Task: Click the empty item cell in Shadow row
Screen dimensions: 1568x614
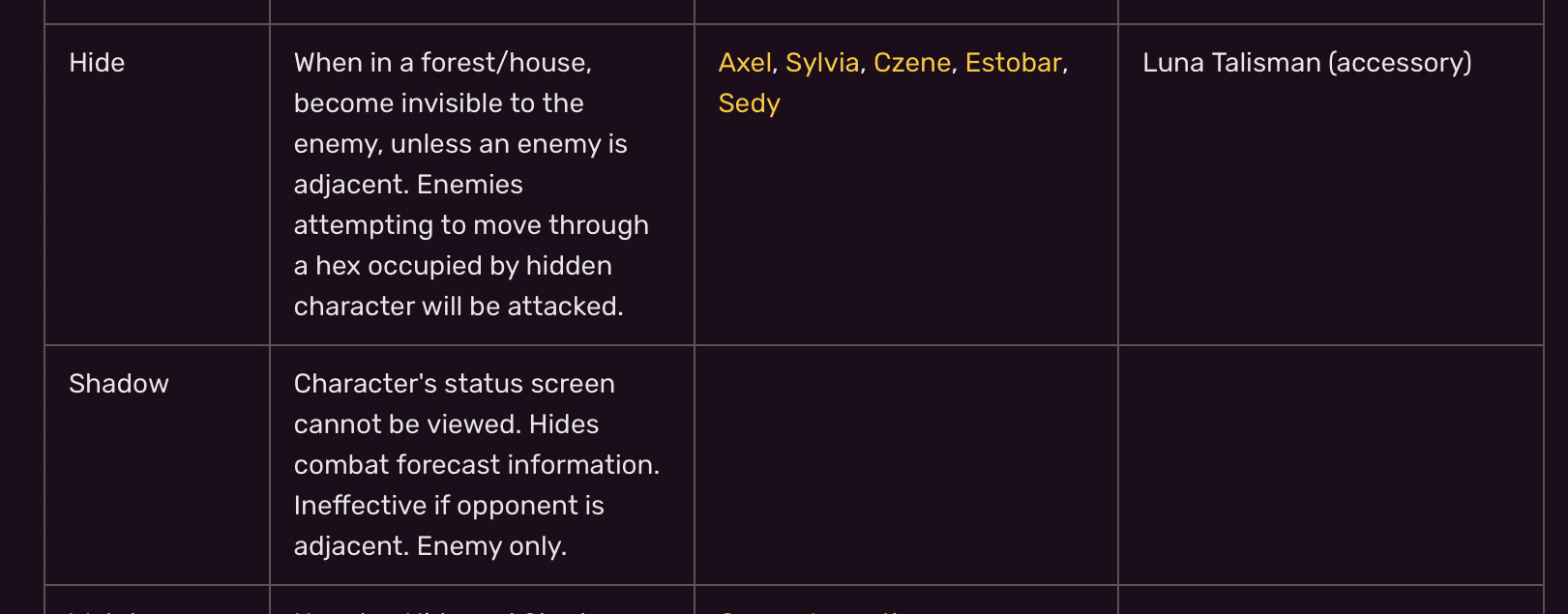Action: [x=1330, y=464]
